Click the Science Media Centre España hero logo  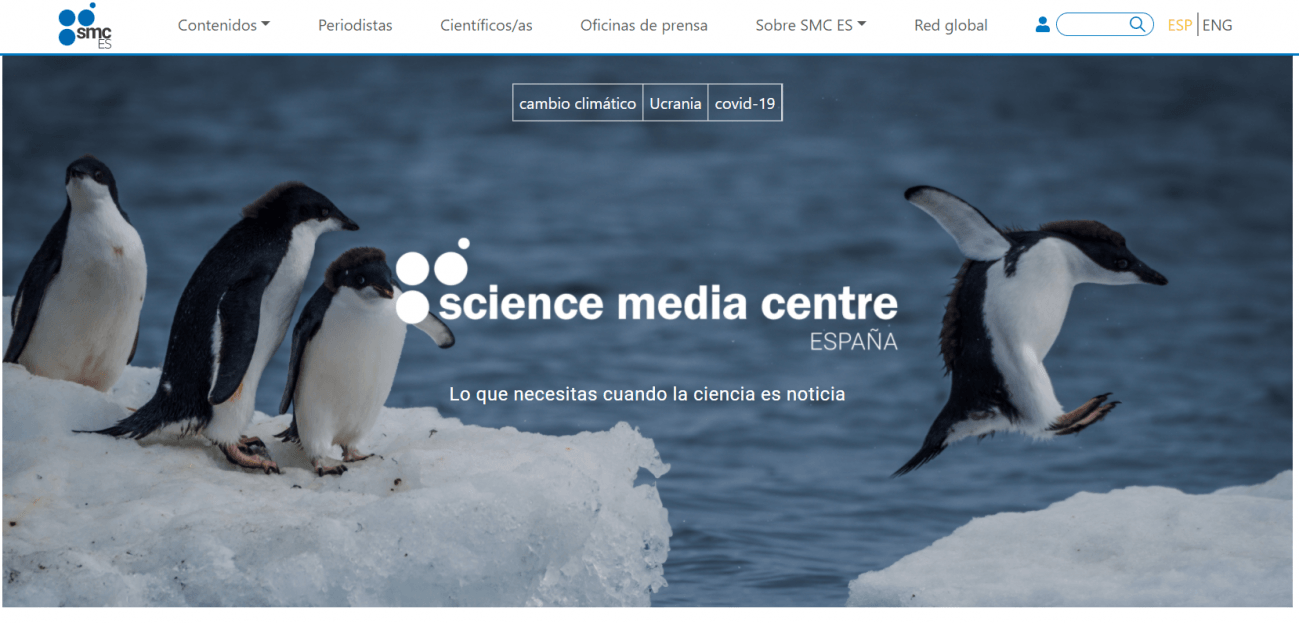pos(646,294)
